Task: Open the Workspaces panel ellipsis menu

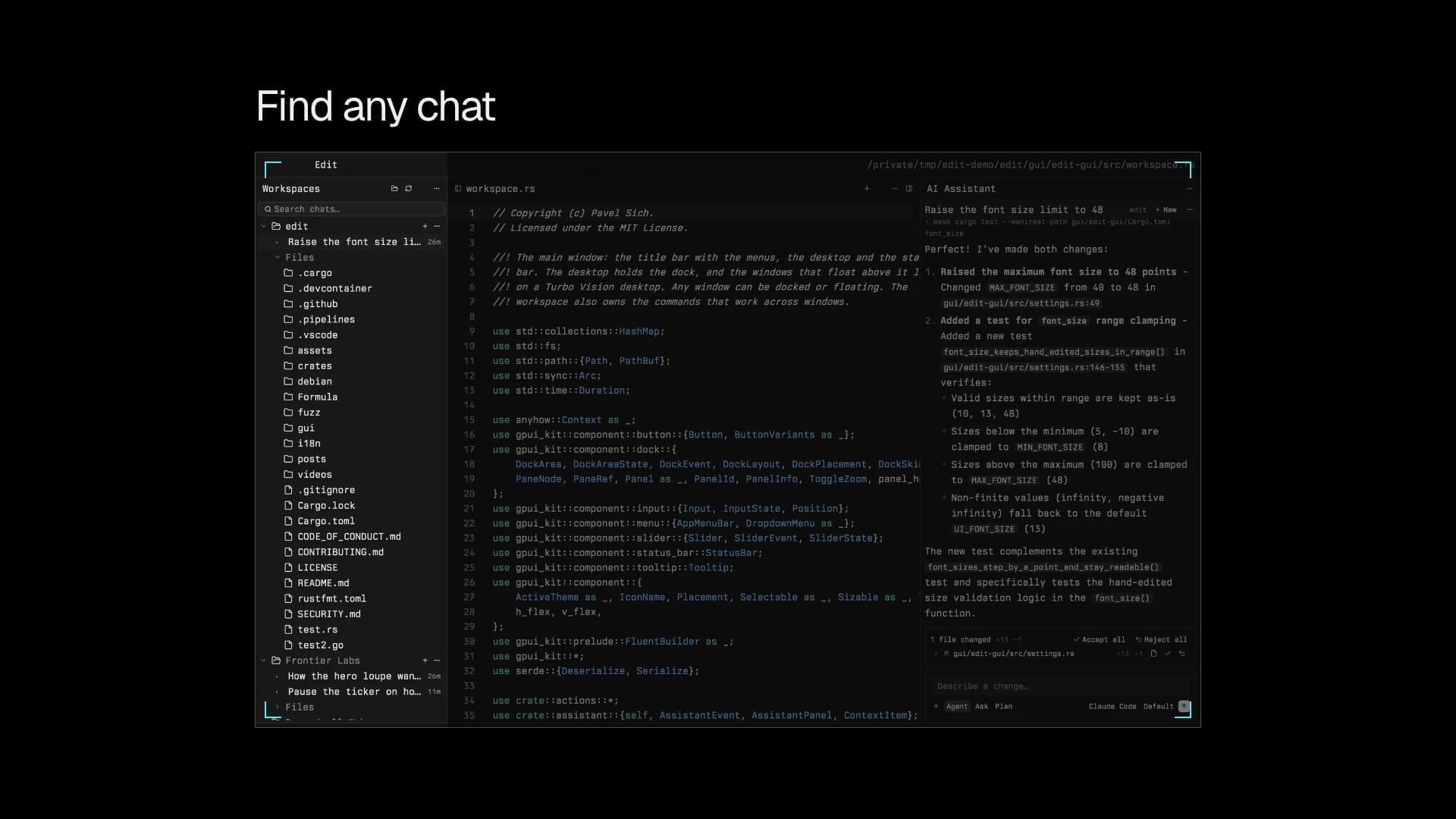Action: click(x=436, y=189)
